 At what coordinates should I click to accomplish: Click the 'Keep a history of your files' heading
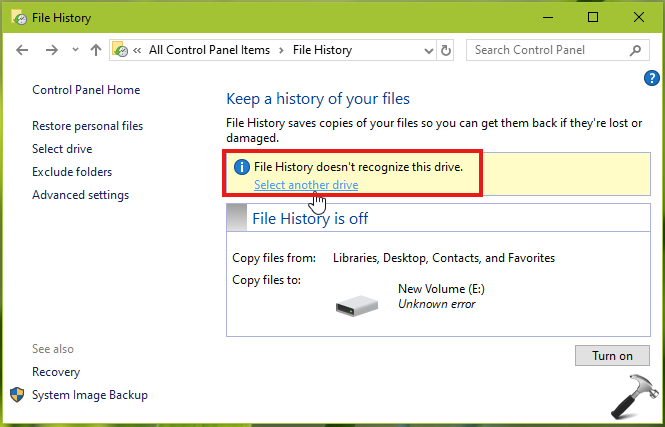click(318, 99)
